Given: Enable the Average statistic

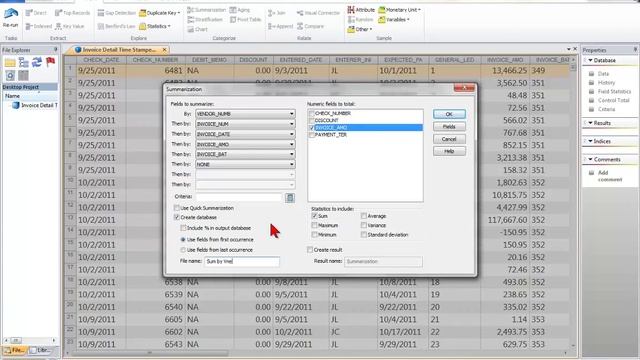Looking at the screenshot, I should 364,216.
